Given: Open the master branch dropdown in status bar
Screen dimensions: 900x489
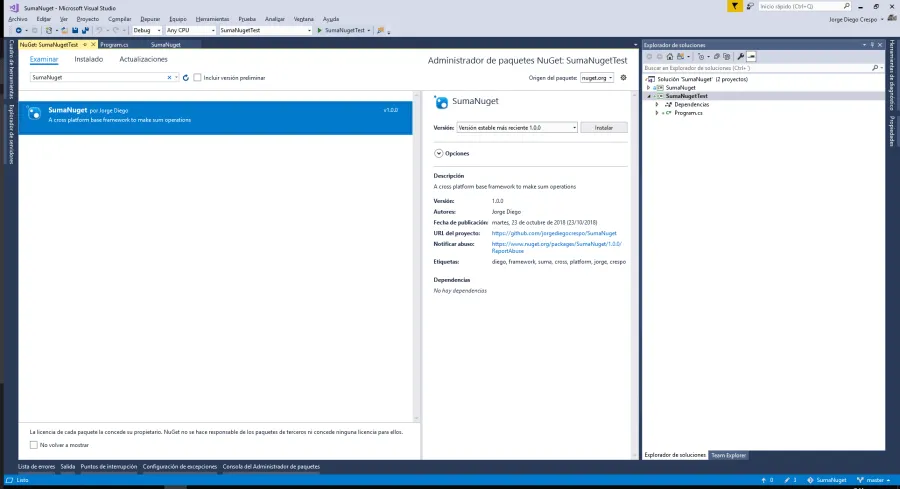Looking at the screenshot, I should pyautogui.click(x=874, y=480).
